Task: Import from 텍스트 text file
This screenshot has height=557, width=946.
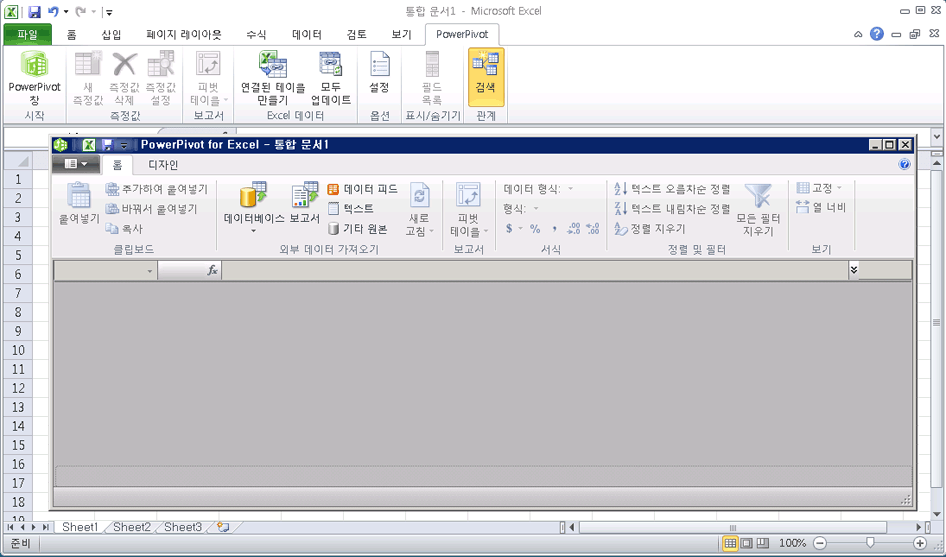Action: [351, 209]
